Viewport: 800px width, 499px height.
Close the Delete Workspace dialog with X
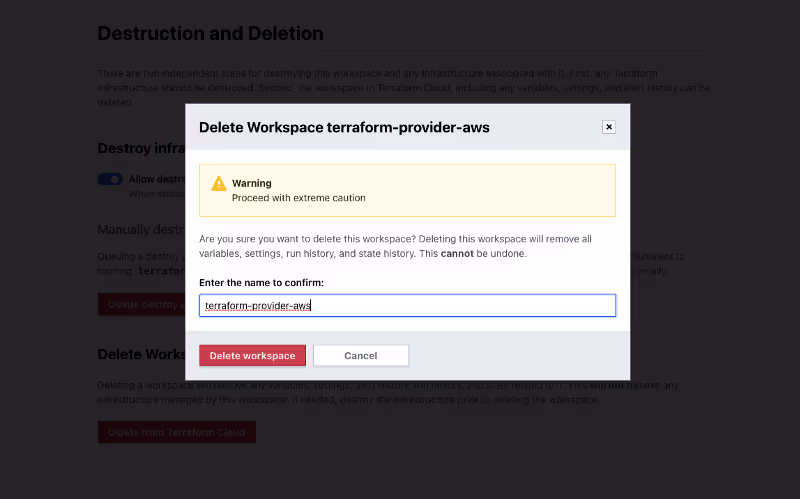(609, 127)
